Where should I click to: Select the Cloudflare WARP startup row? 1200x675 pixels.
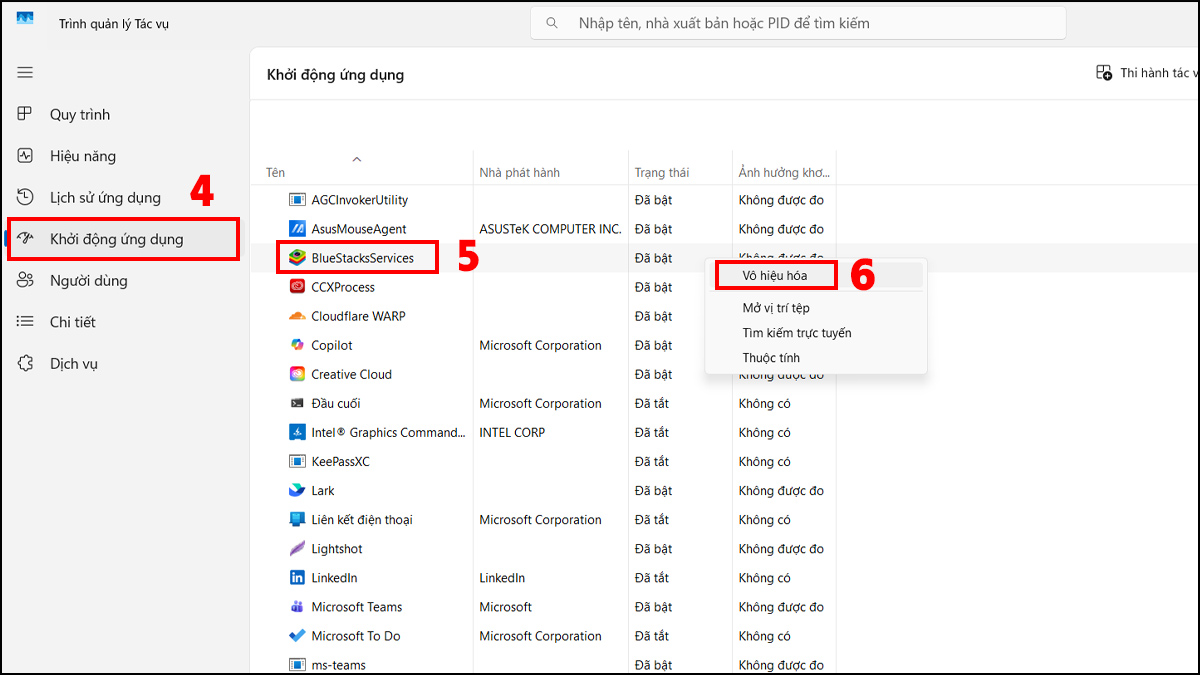point(358,316)
